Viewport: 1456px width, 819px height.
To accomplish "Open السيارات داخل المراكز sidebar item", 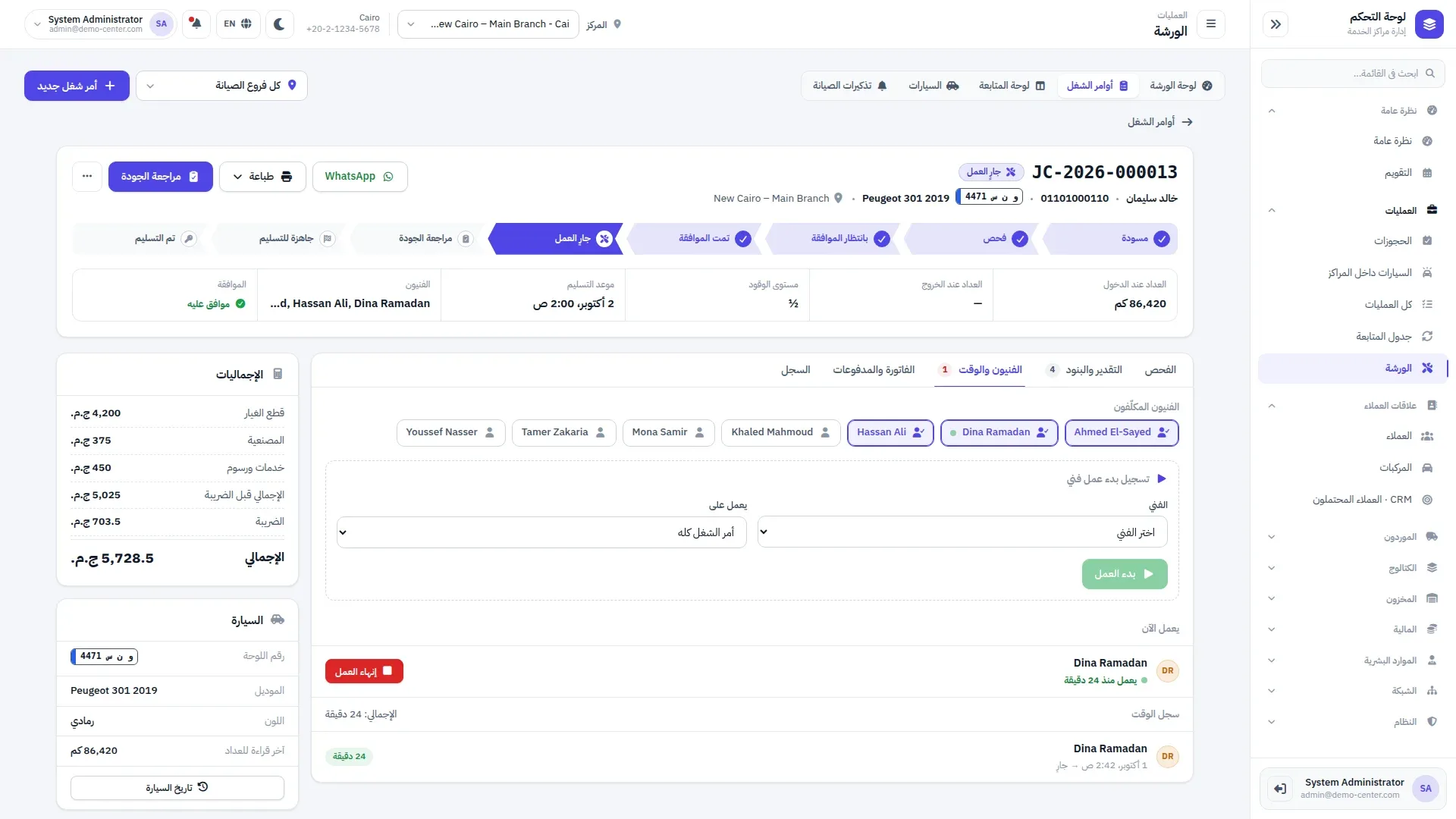I will click(x=1354, y=273).
